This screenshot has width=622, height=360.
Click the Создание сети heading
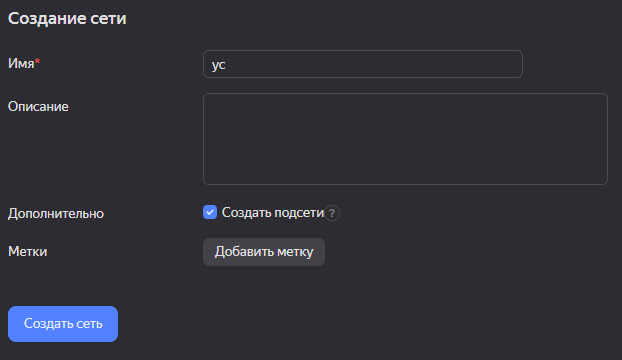tap(67, 18)
